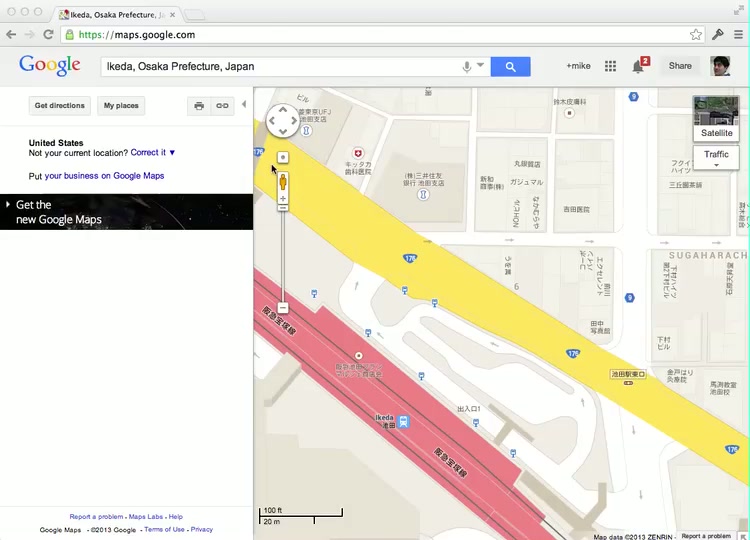
Task: Click the print icon
Action: [199, 105]
